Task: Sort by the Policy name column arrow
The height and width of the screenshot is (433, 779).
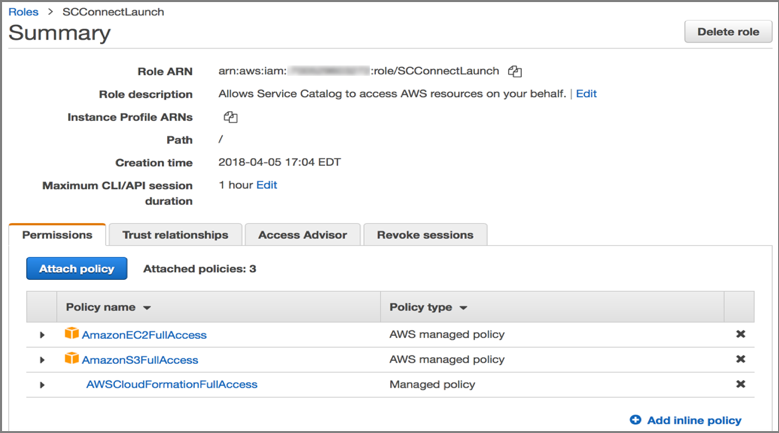Action: pyautogui.click(x=147, y=308)
